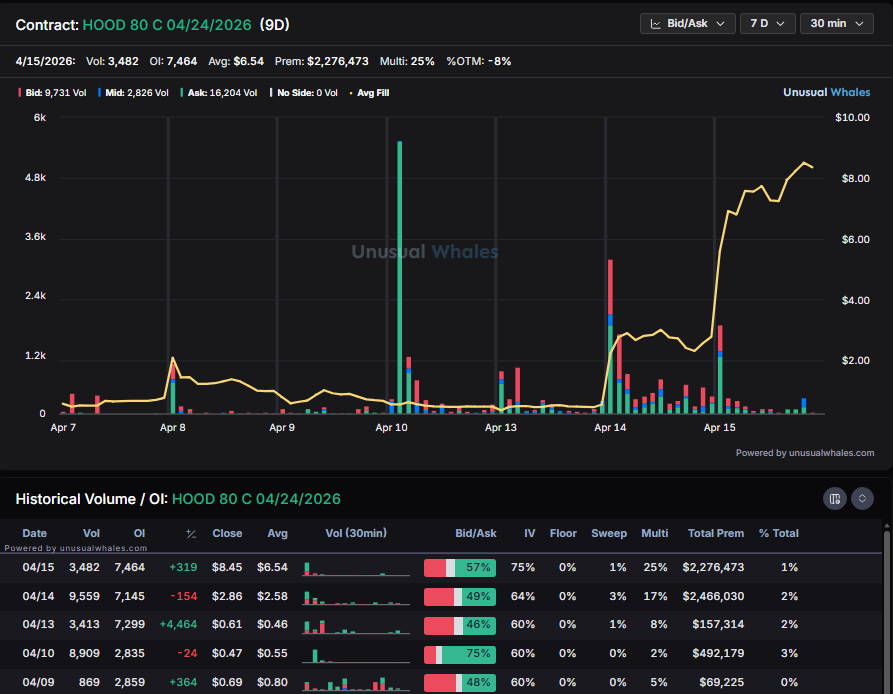The image size is (893, 694).
Task: Click the OI column header to sort
Action: coord(139,533)
